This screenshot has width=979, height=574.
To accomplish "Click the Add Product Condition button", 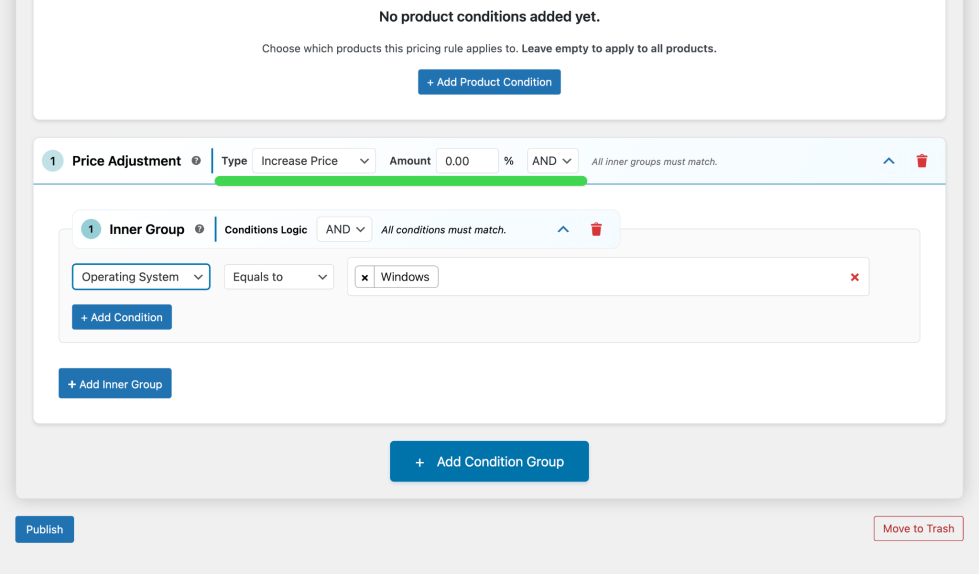I will (489, 82).
